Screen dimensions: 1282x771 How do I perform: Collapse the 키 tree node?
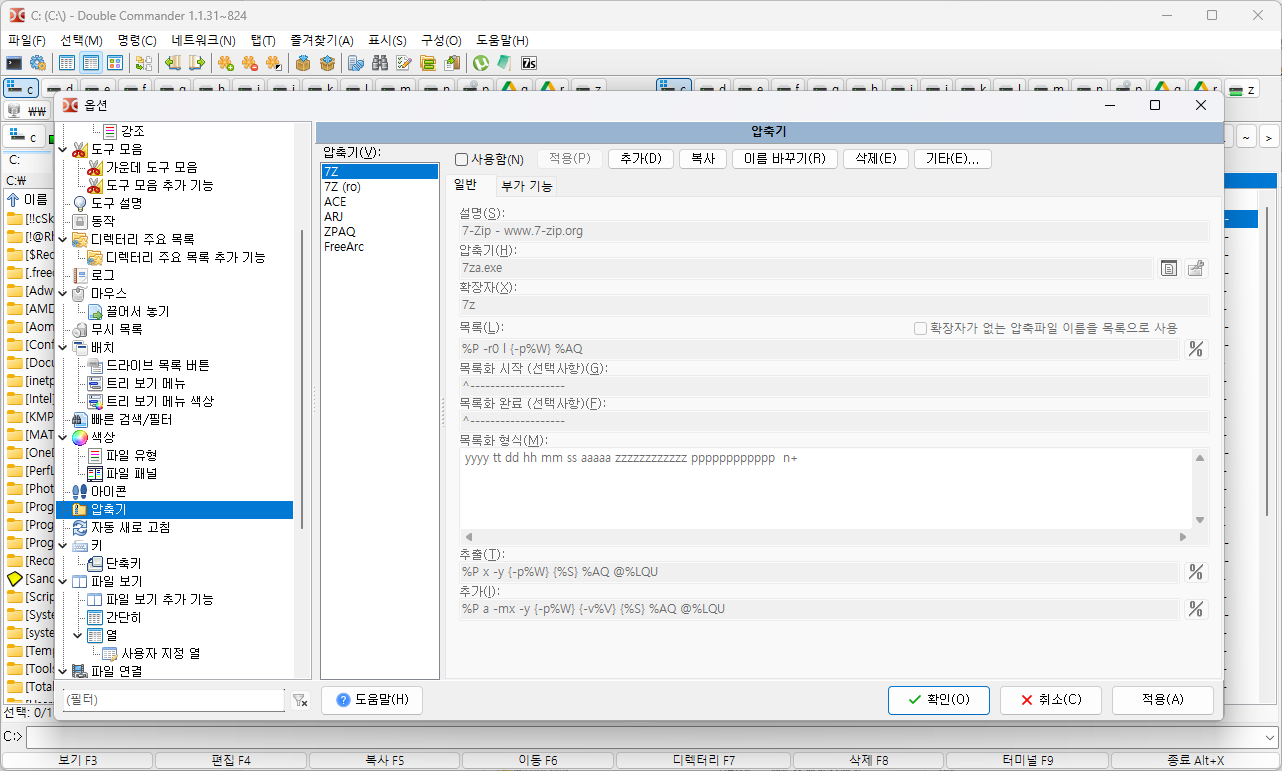click(64, 545)
